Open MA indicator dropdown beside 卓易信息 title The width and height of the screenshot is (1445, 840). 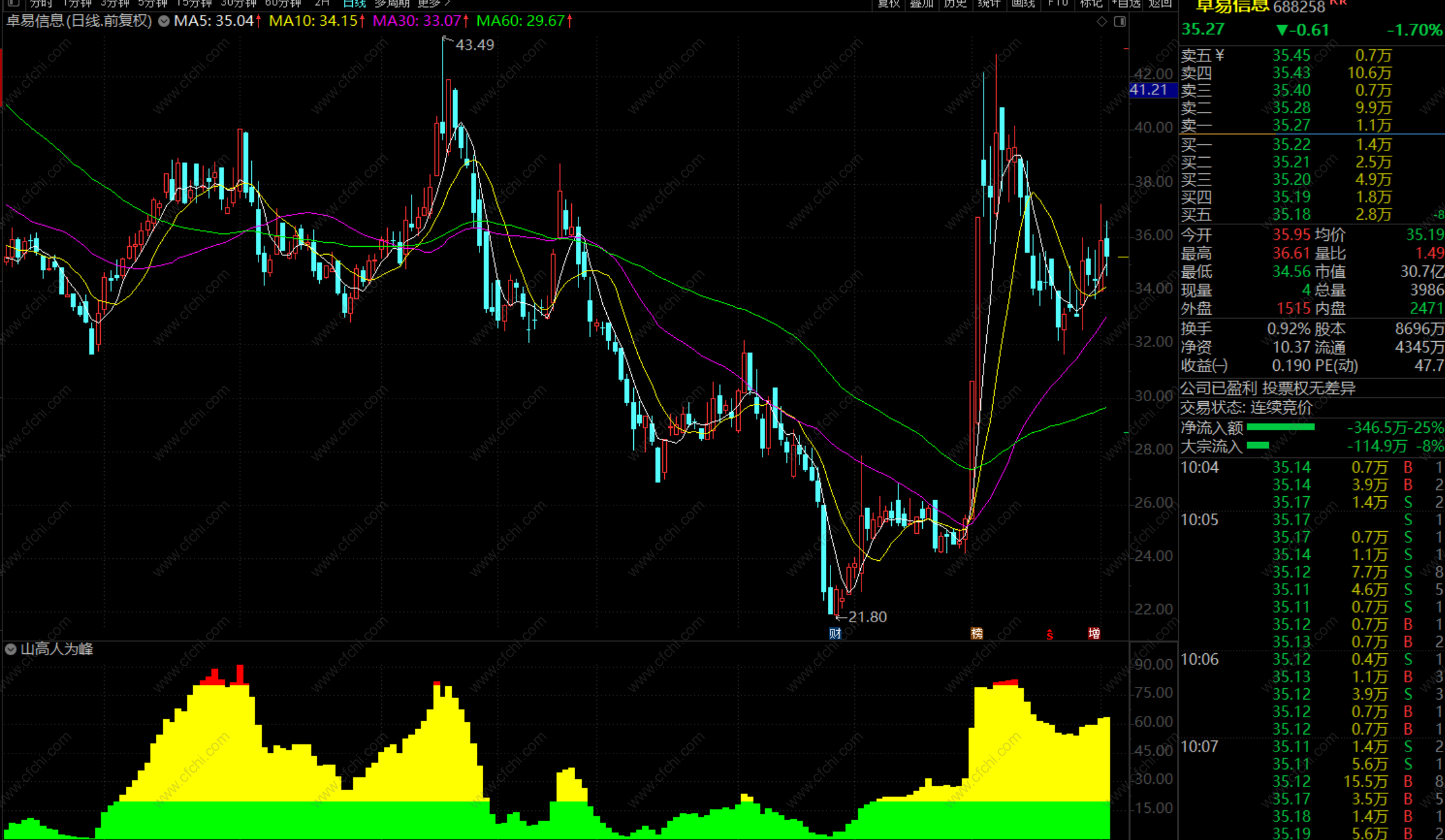click(x=164, y=21)
